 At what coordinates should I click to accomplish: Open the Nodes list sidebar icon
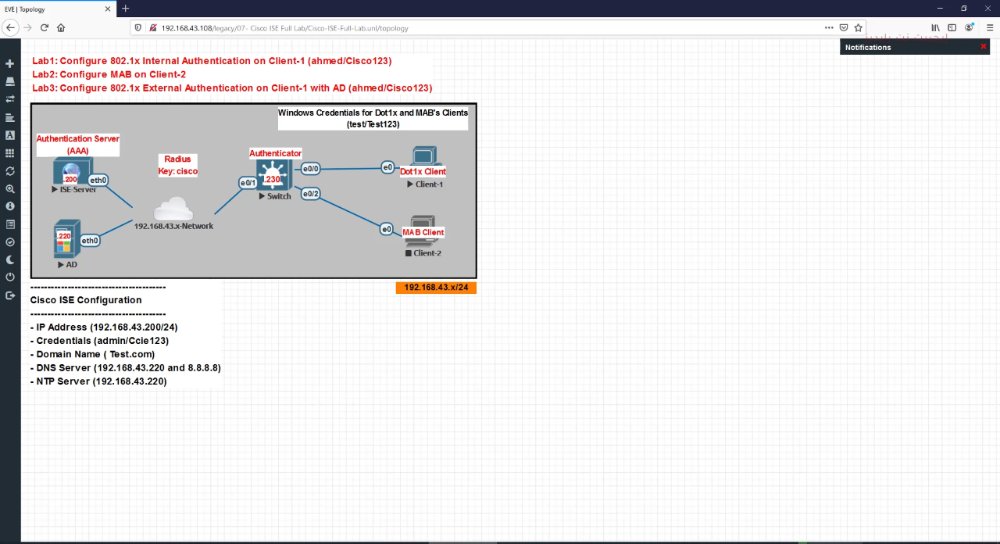[x=10, y=82]
